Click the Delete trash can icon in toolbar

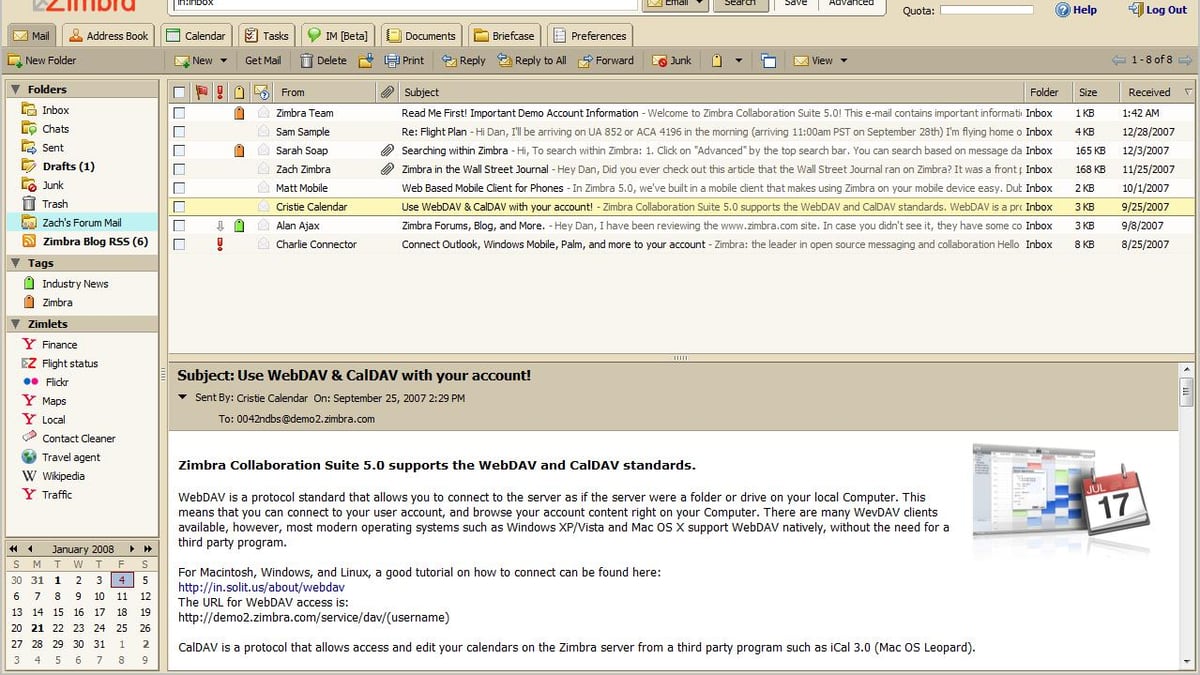[306, 60]
